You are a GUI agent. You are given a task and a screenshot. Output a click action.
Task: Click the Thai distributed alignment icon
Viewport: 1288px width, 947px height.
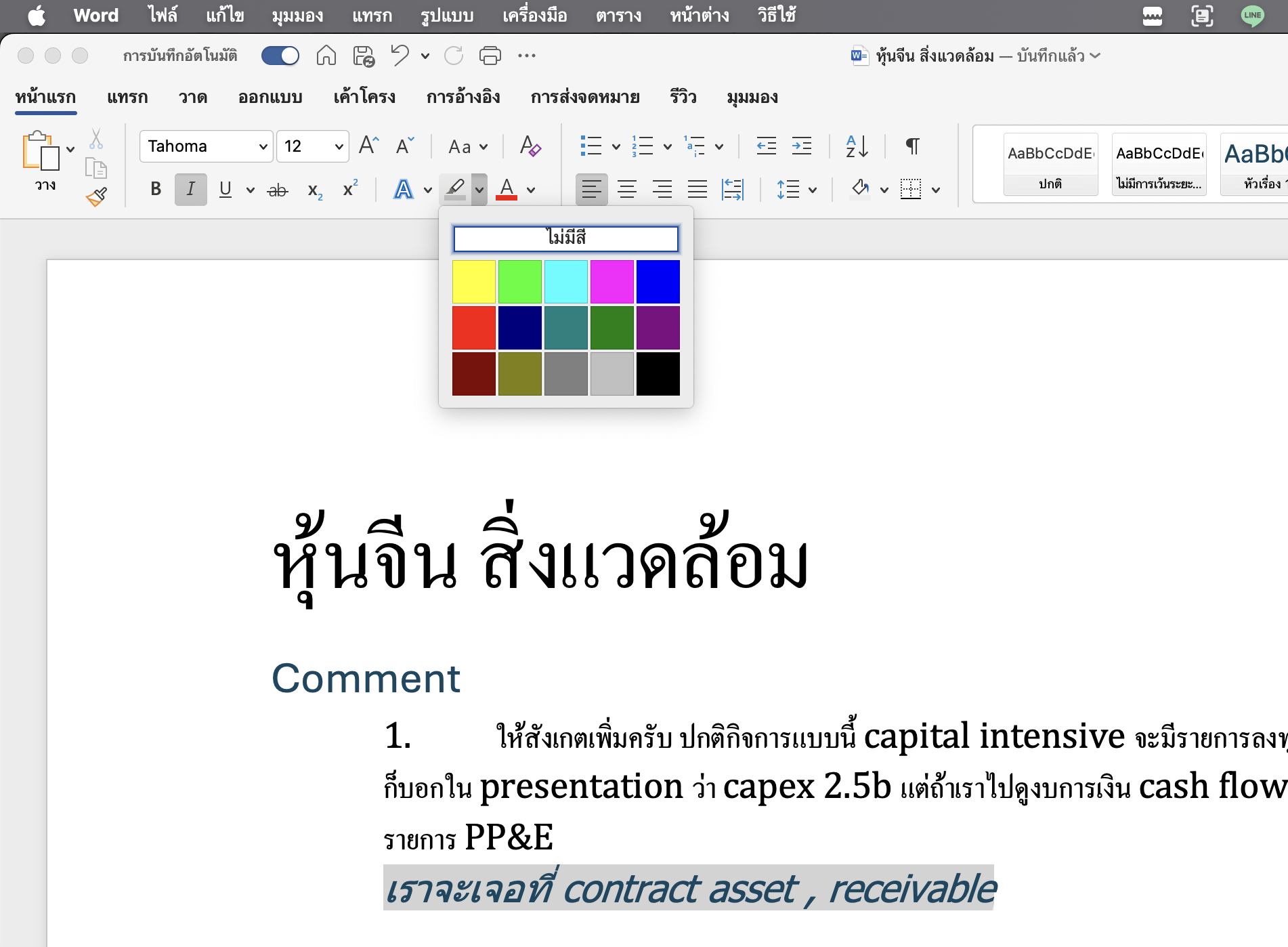[x=733, y=189]
